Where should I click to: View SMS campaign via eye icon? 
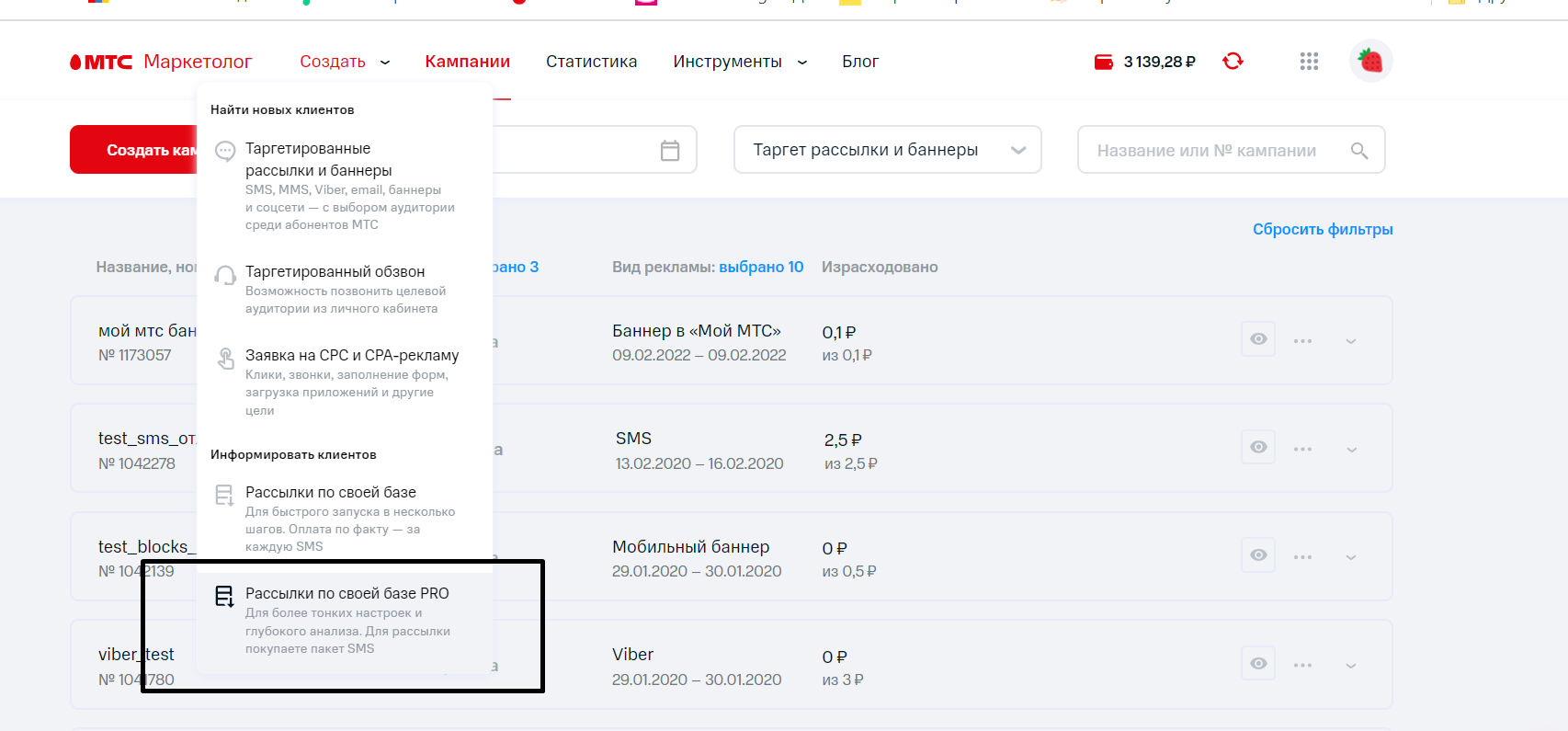pos(1258,447)
